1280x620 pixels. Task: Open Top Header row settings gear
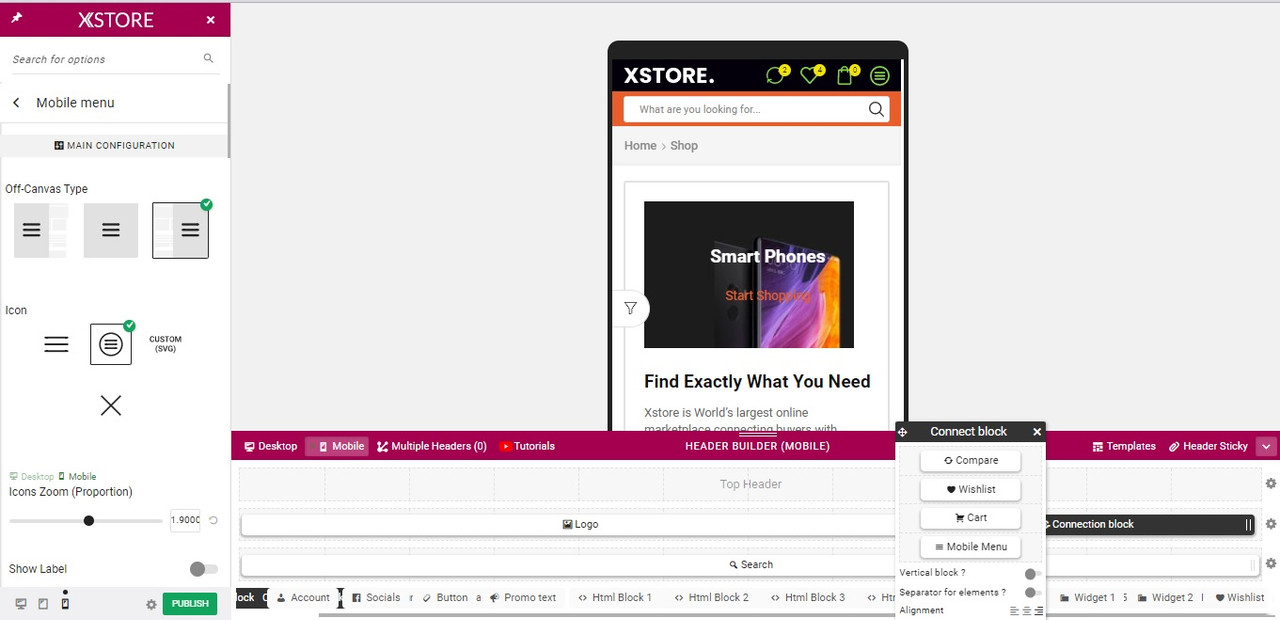point(1271,484)
